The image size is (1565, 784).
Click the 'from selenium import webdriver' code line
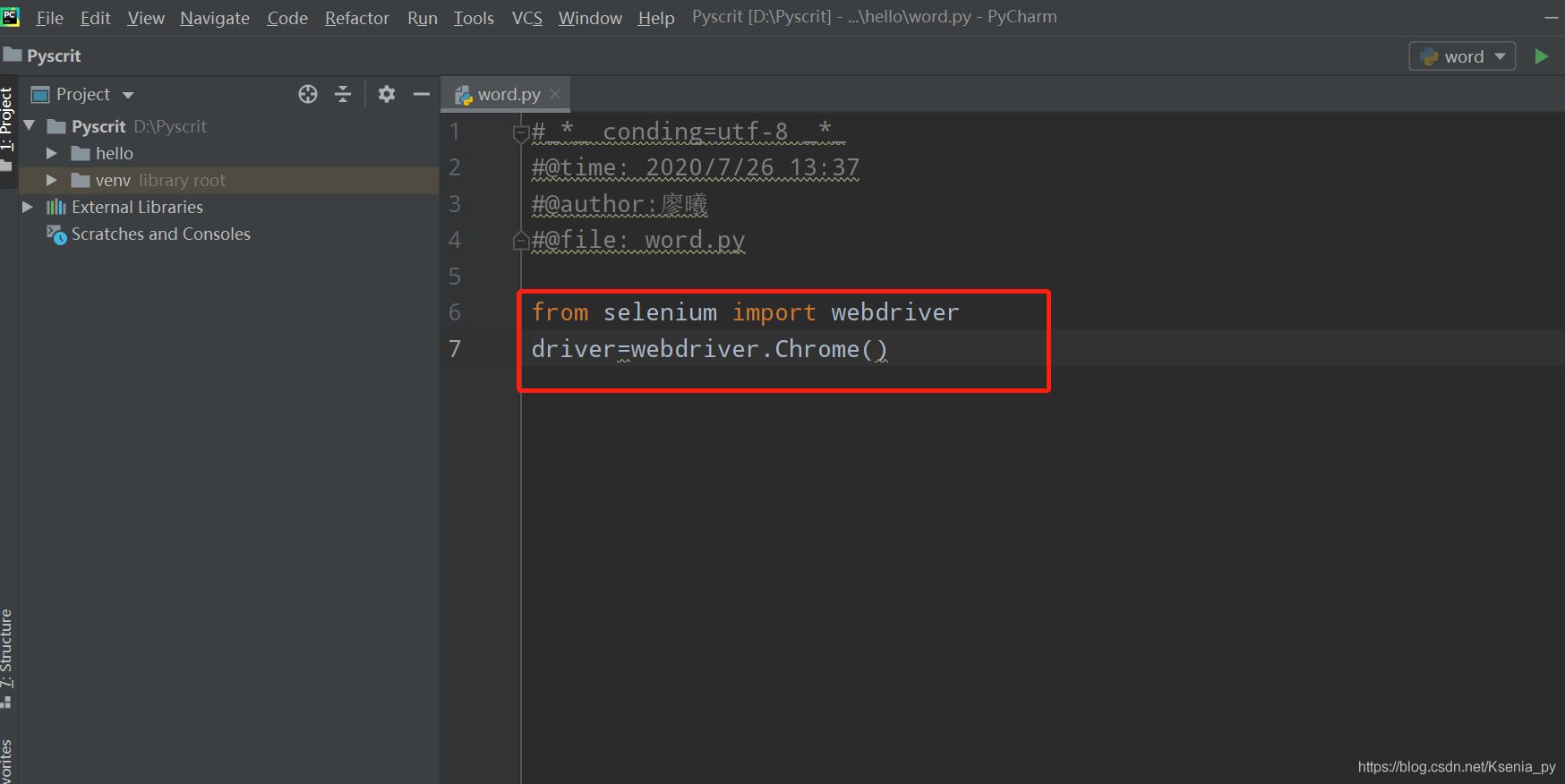click(745, 312)
